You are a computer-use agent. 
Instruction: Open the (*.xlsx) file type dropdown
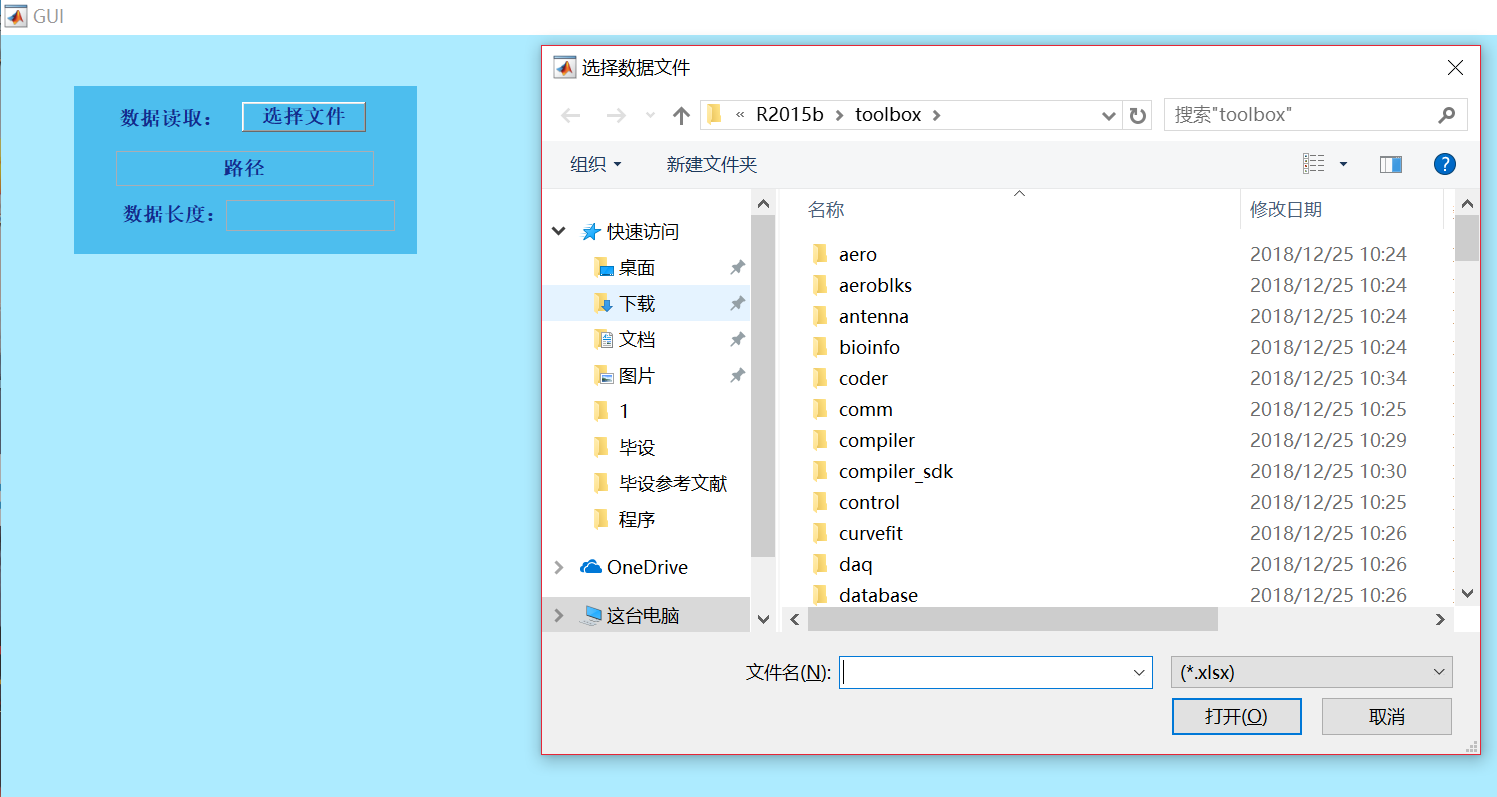[x=1311, y=673]
